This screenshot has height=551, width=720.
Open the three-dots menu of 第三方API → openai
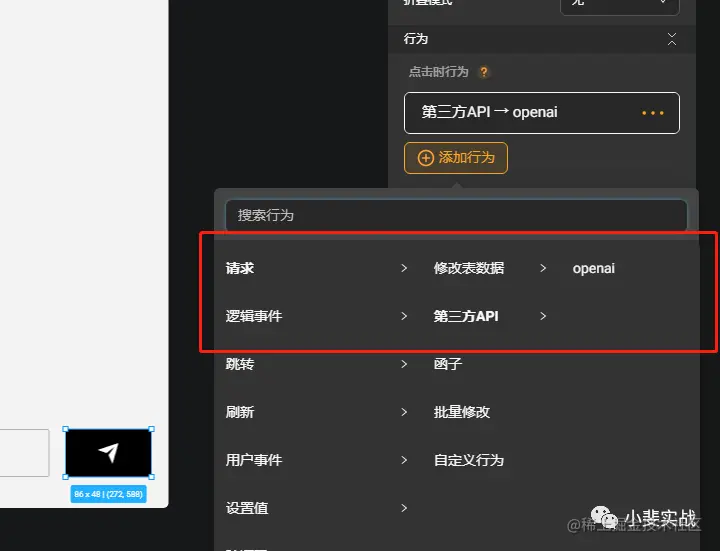tap(652, 113)
